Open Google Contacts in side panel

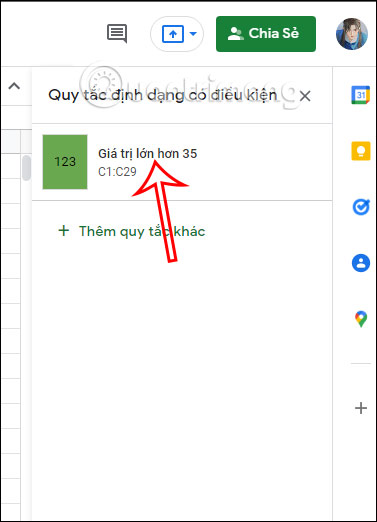pos(361,263)
